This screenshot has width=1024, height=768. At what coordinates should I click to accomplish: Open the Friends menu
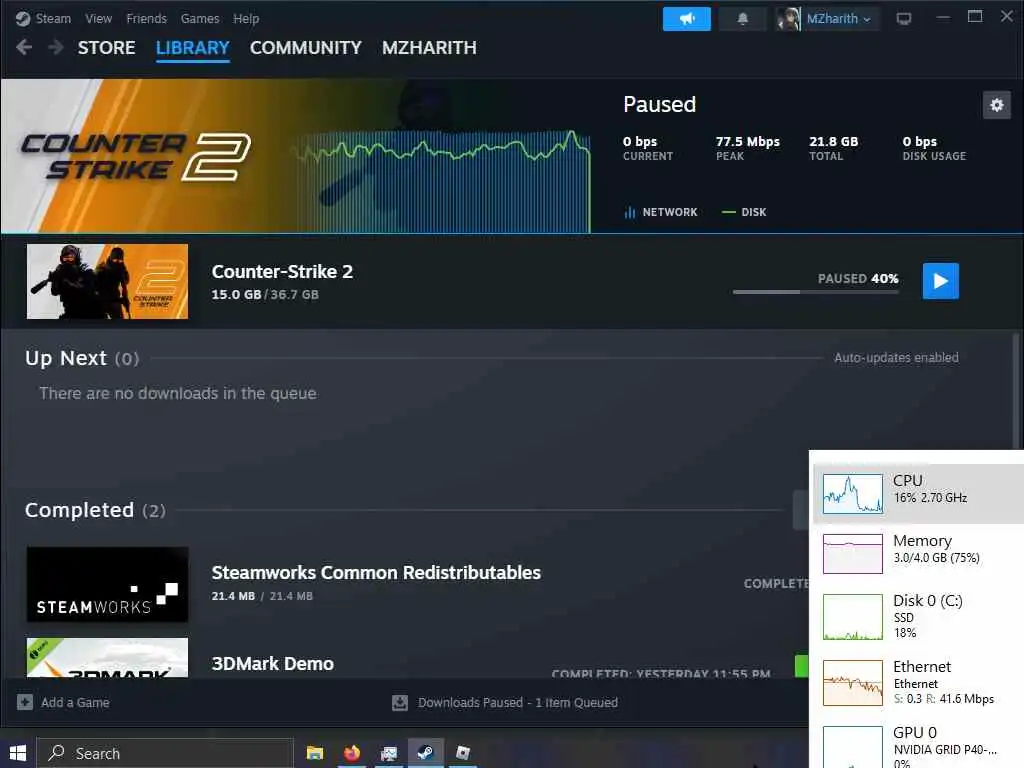click(x=146, y=19)
